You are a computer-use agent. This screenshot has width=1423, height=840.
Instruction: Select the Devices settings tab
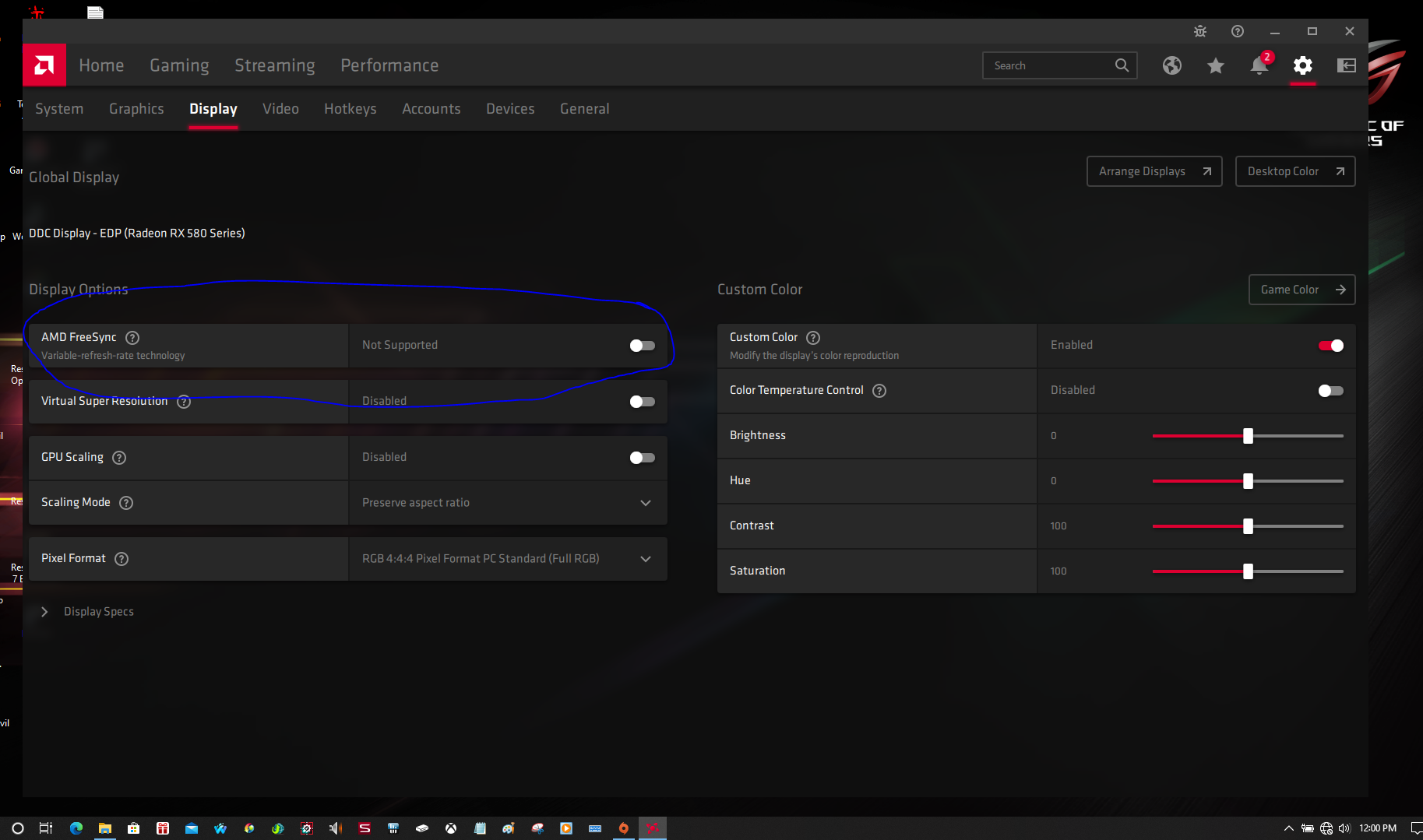click(x=510, y=109)
